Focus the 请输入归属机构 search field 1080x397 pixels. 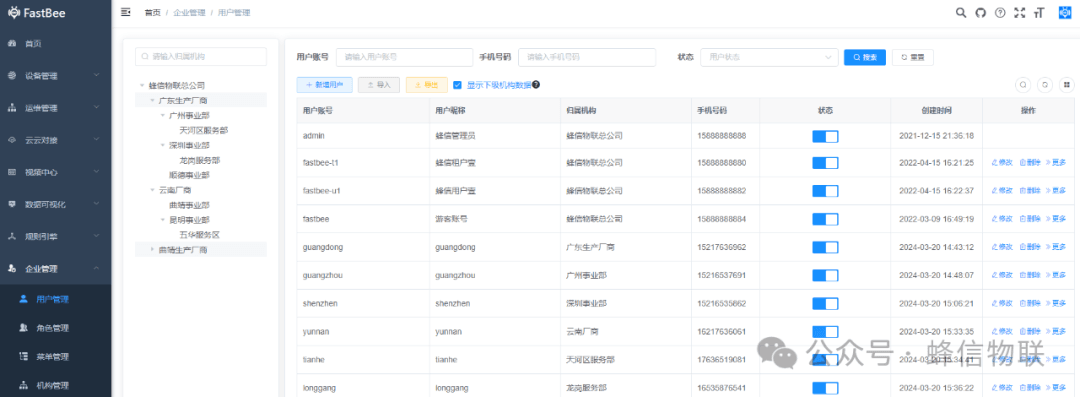tap(200, 57)
